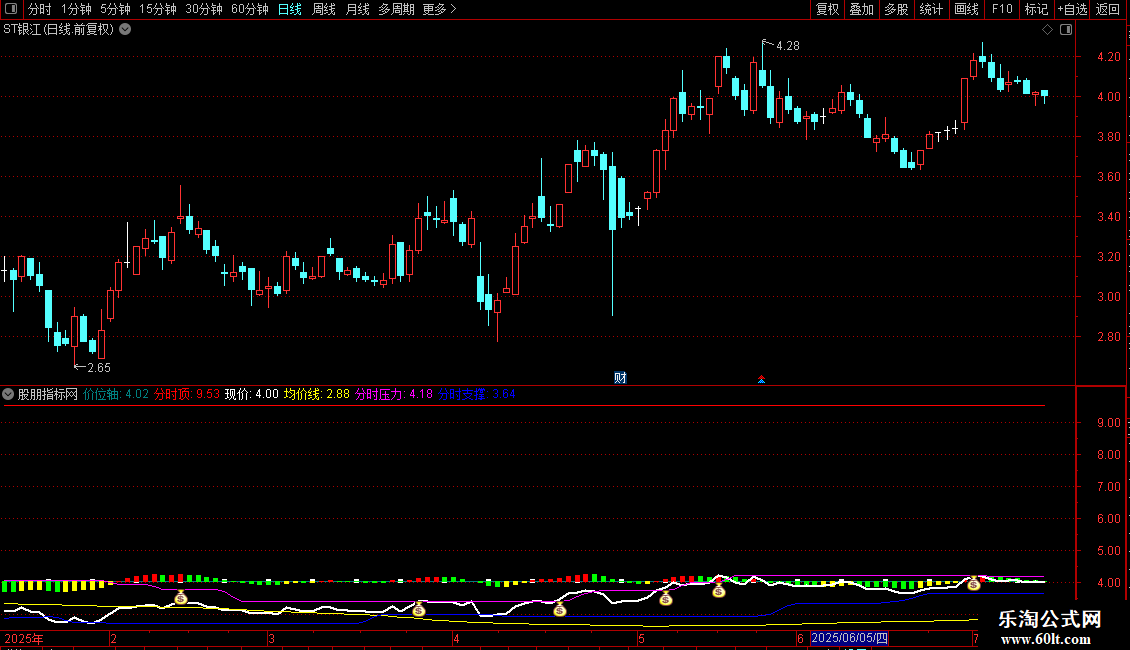Screen dimensions: 1130x650
Task: Select the 60分钟 period tab
Action: coord(249,9)
